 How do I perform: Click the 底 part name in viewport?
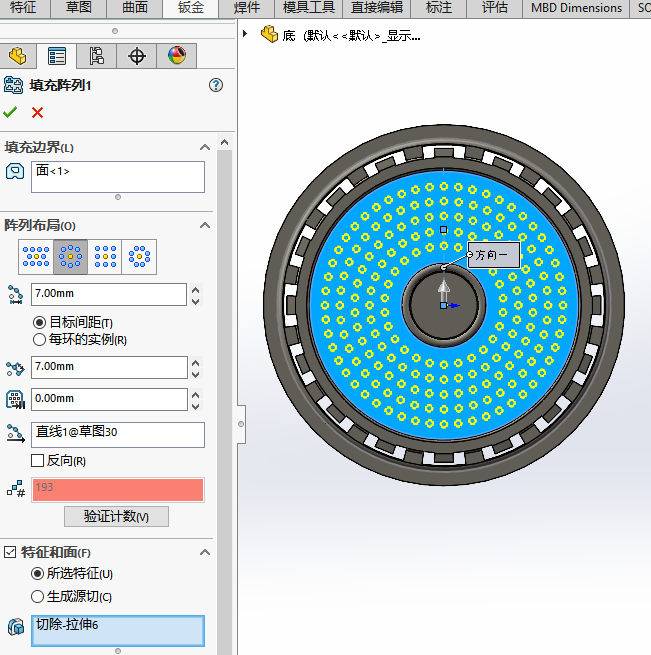[x=289, y=36]
